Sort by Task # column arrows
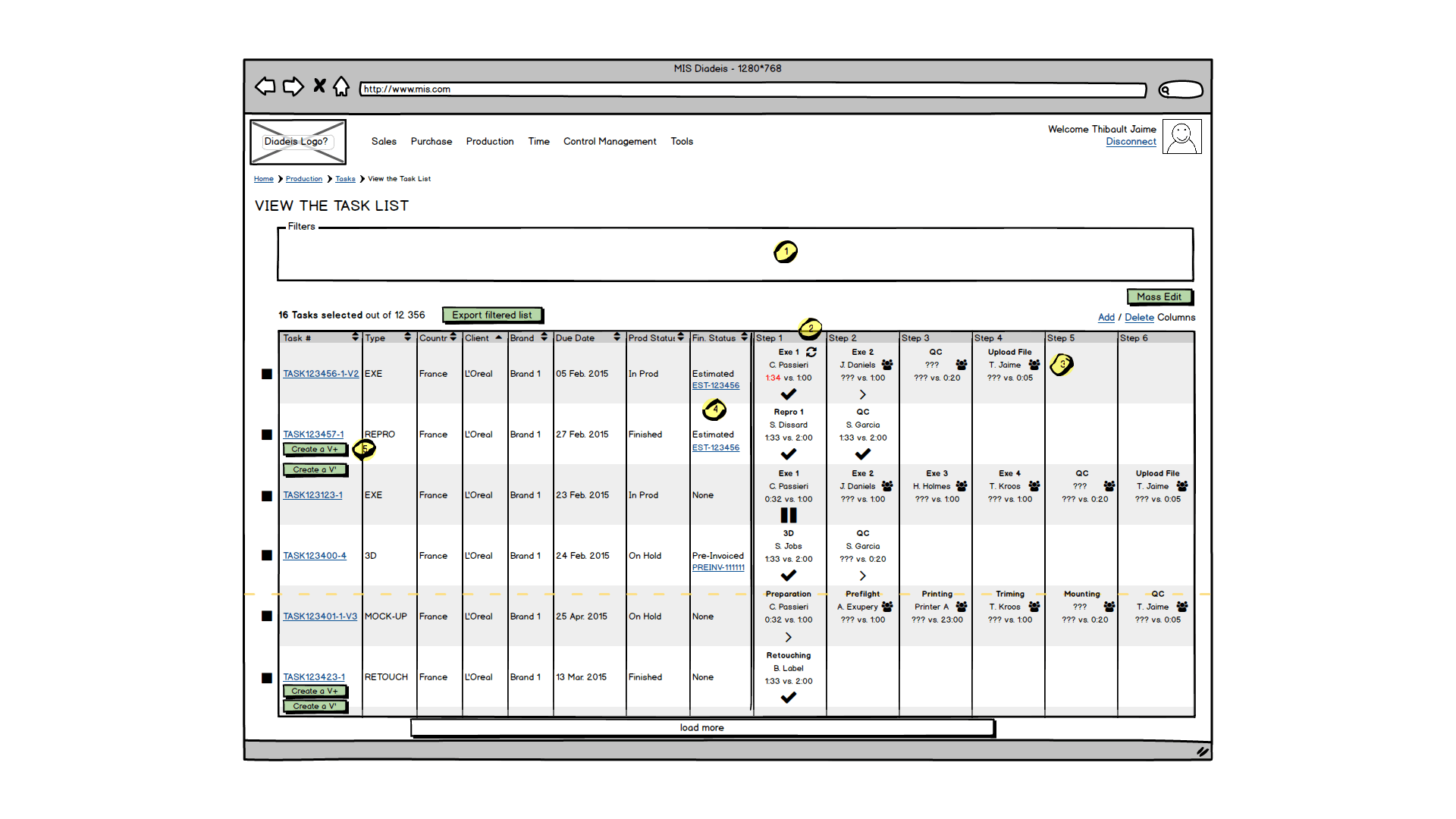 [x=355, y=337]
